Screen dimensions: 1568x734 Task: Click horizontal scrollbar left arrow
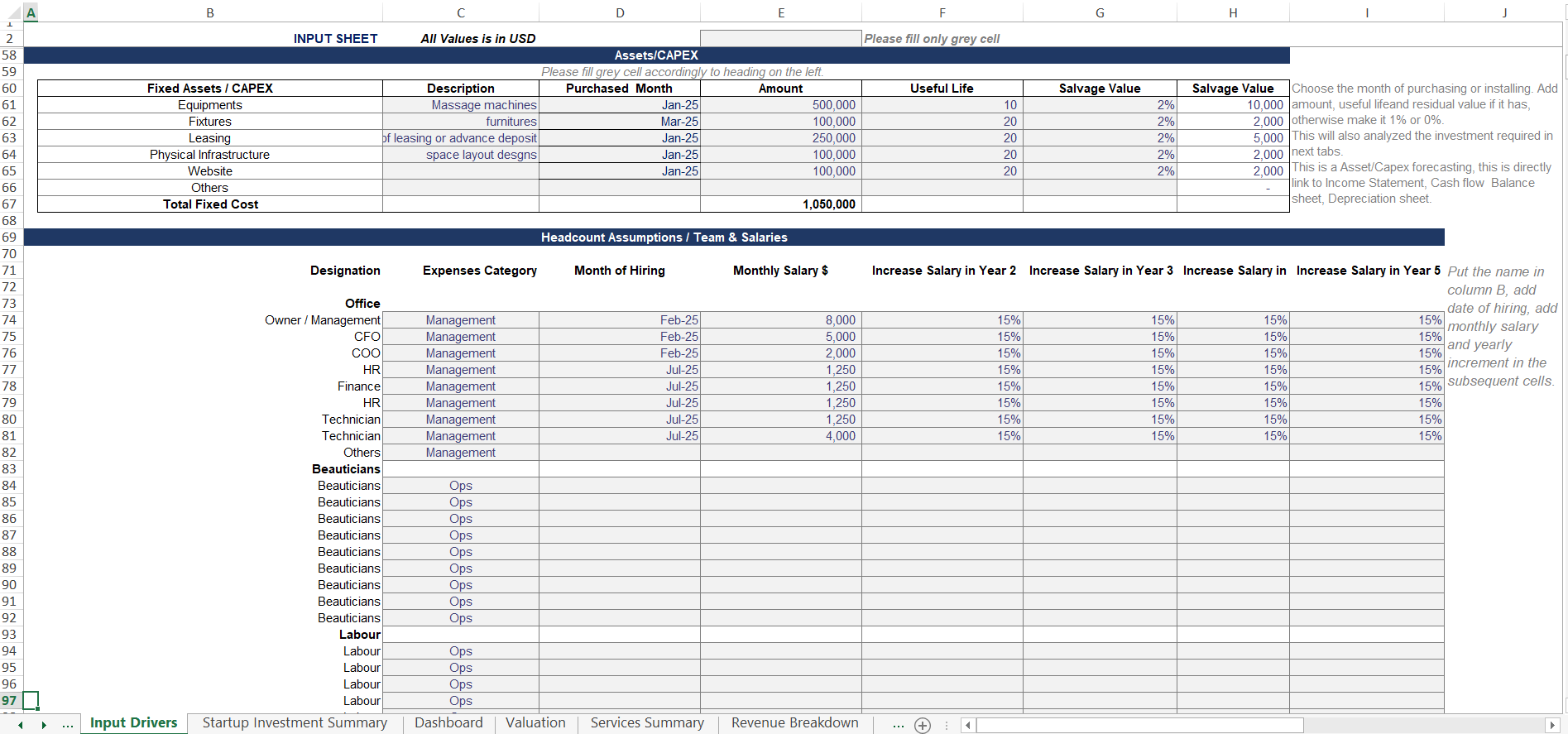coord(967,726)
